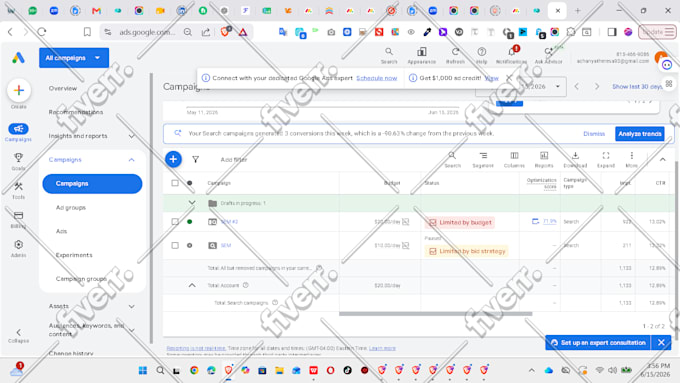Toggle green status dot for SEM #2
680x383 pixels.
[190, 222]
